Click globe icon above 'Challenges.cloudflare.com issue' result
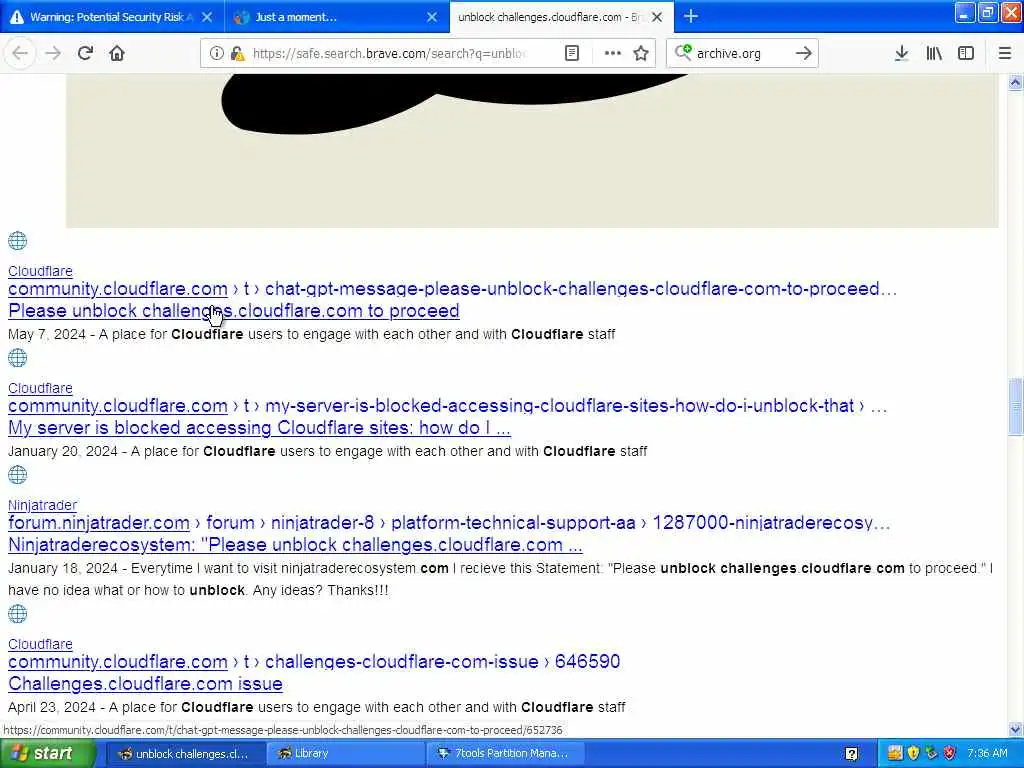The image size is (1024, 768). (18, 614)
